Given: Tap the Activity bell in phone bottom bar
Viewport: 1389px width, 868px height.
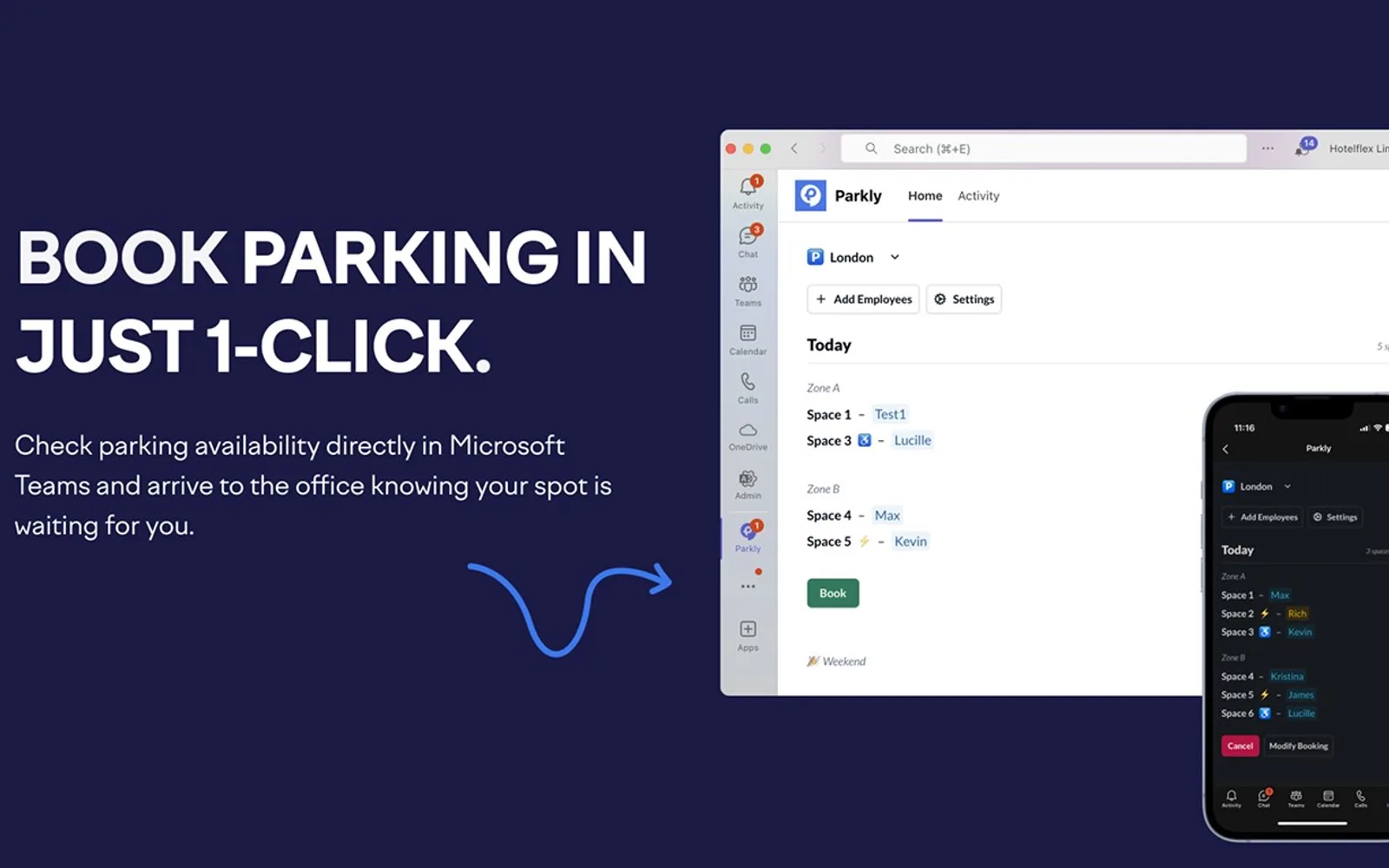Looking at the screenshot, I should pos(1231,799).
